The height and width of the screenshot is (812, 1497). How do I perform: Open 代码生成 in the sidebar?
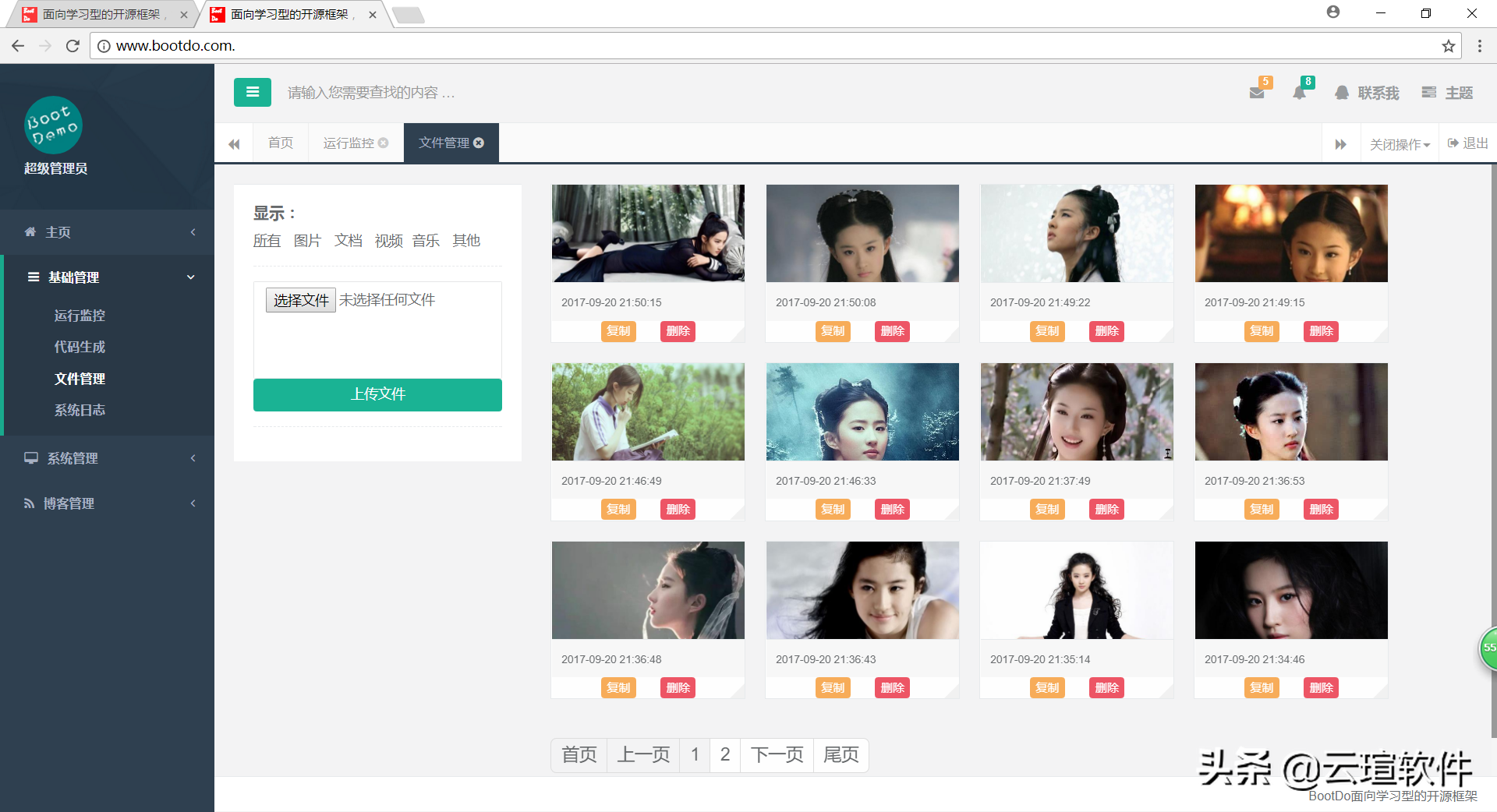point(80,347)
